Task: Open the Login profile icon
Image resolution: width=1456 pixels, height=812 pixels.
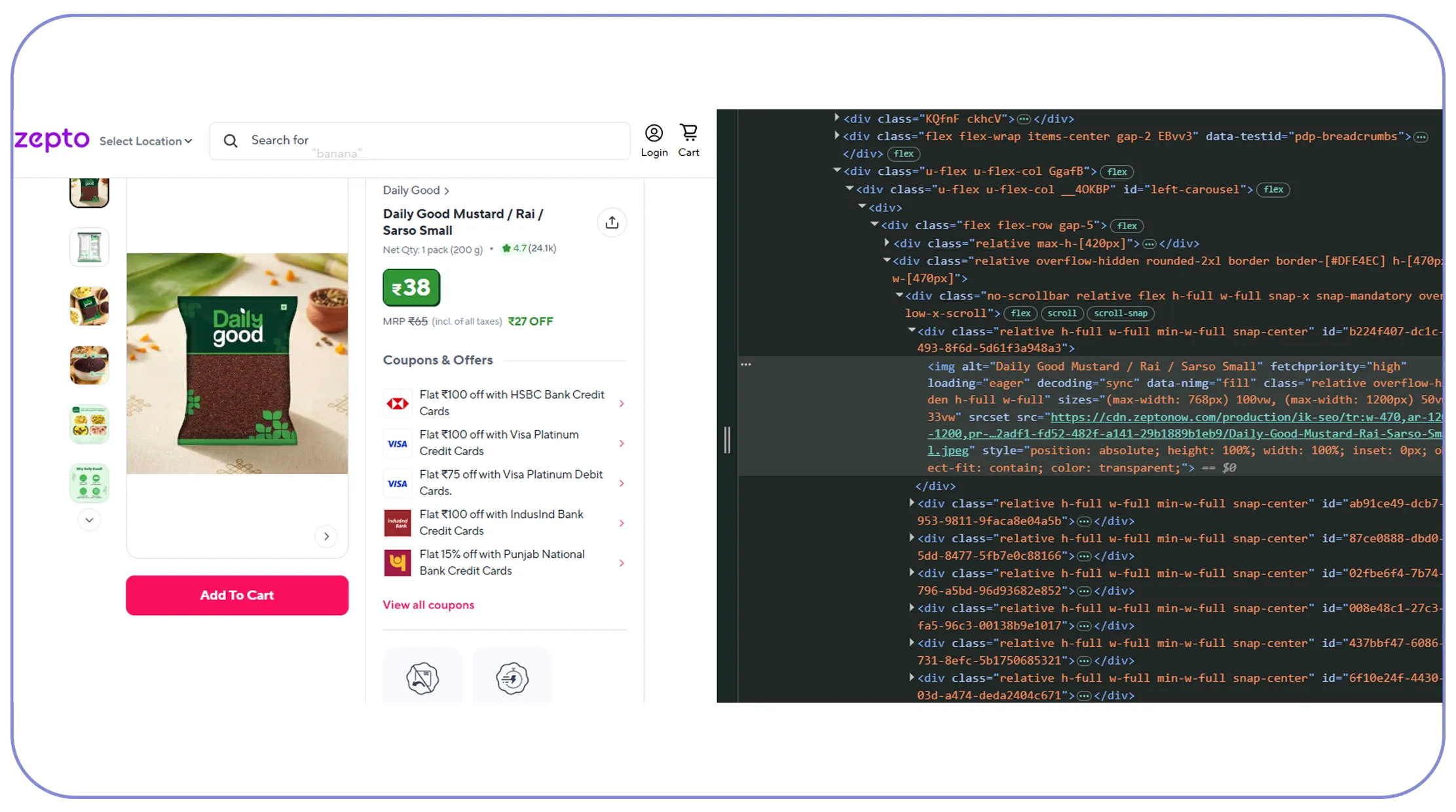Action: coord(654,141)
